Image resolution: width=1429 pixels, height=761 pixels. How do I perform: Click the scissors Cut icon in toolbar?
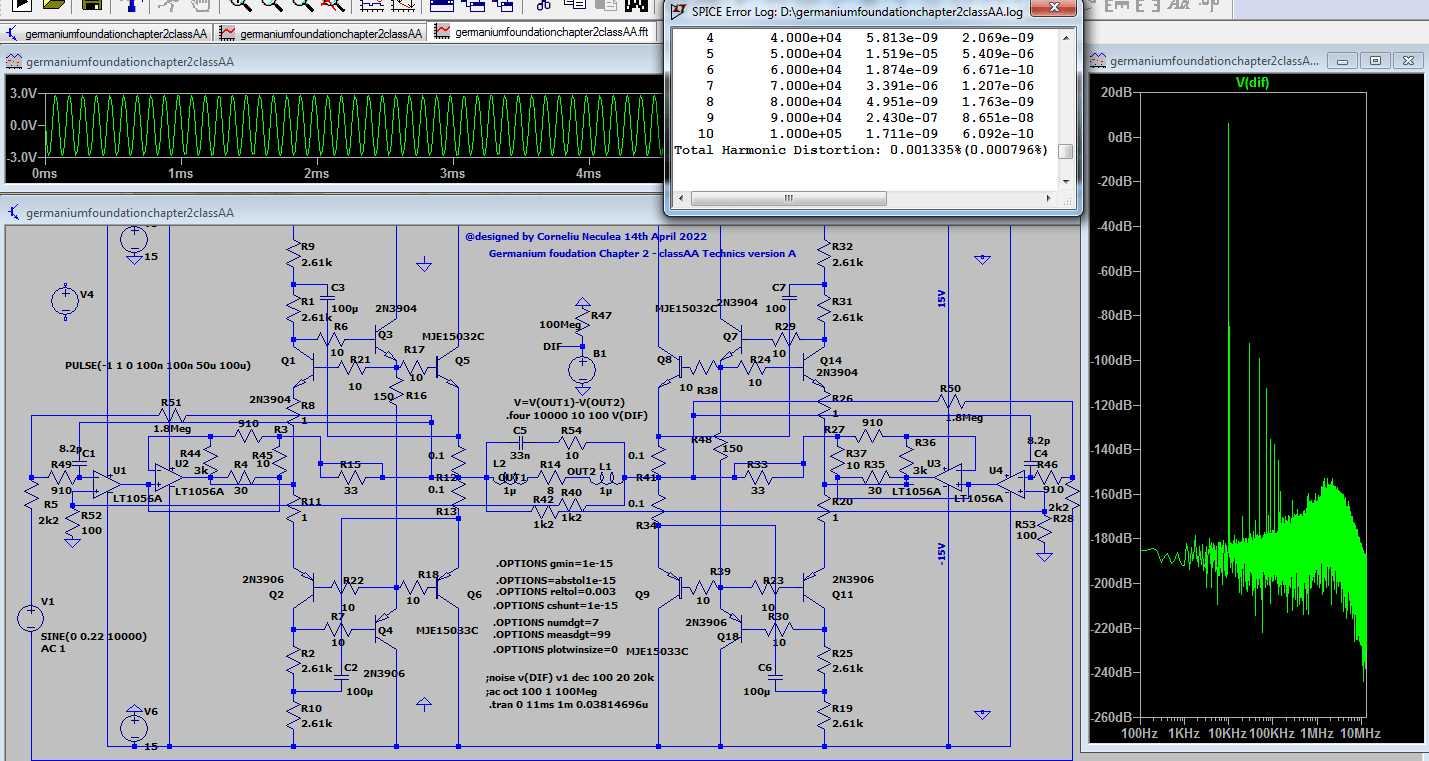[x=544, y=5]
